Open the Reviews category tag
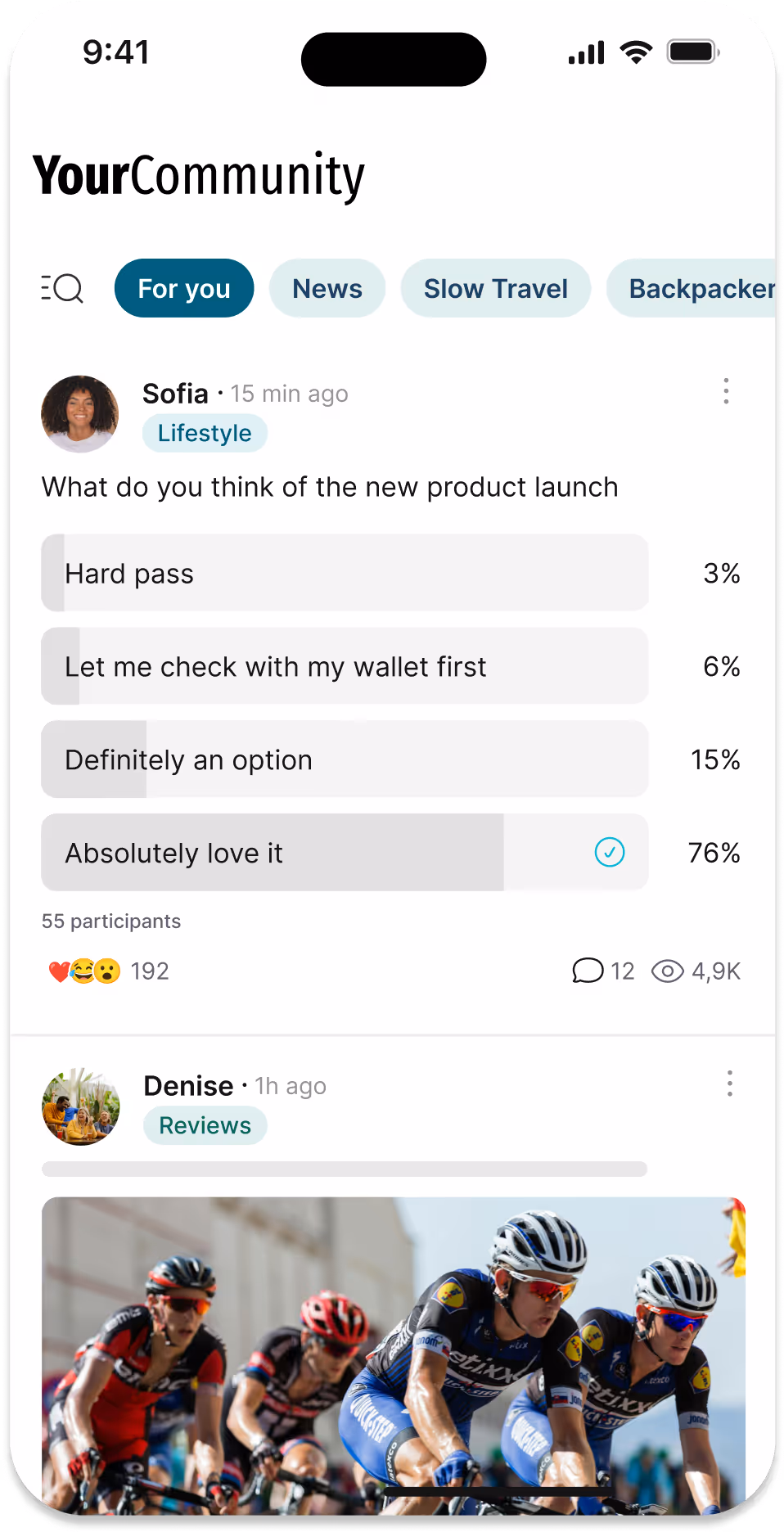The height and width of the screenshot is (1532, 784). 205,1125
